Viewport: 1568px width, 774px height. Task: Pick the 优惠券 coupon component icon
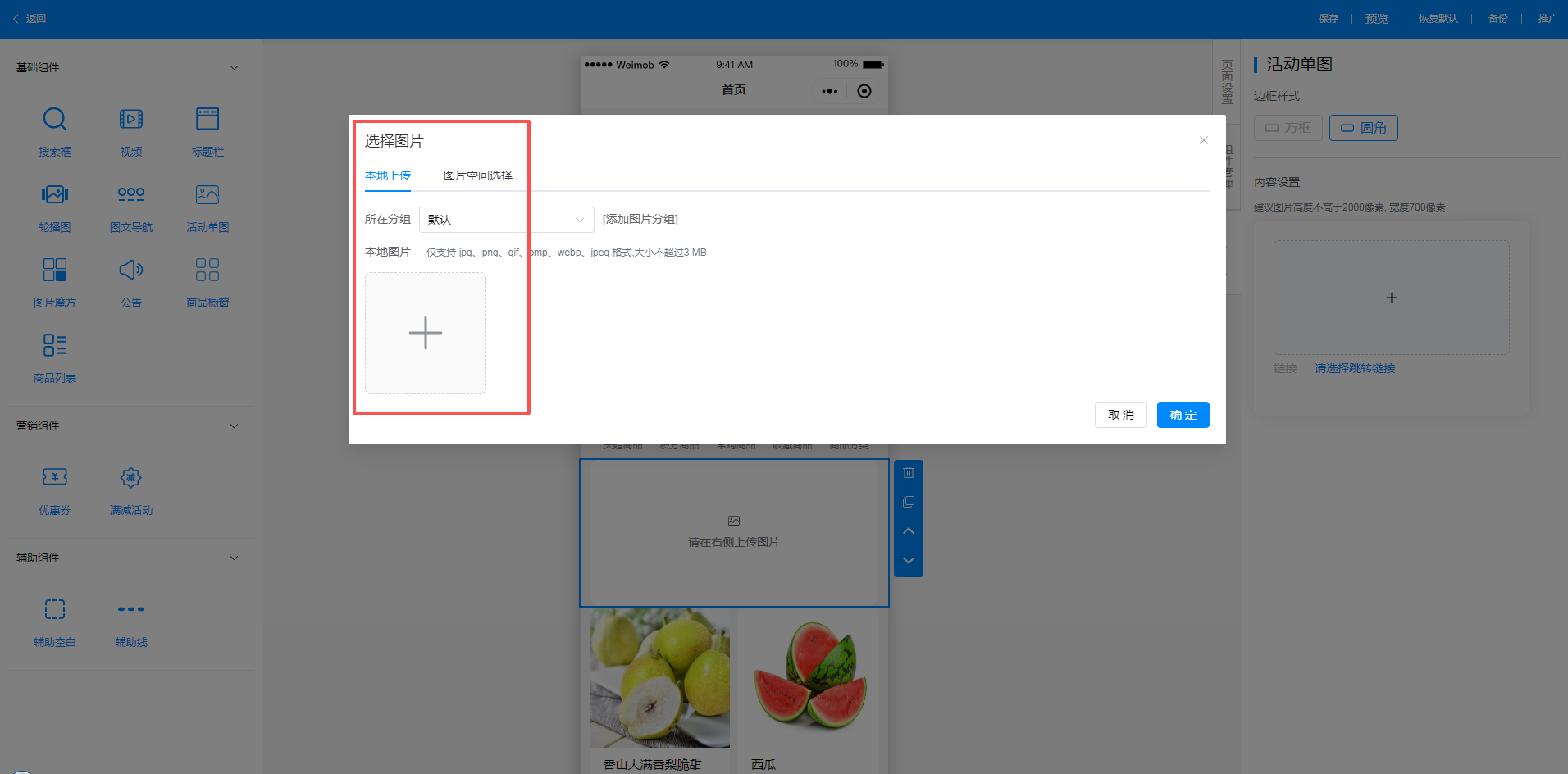(55, 477)
